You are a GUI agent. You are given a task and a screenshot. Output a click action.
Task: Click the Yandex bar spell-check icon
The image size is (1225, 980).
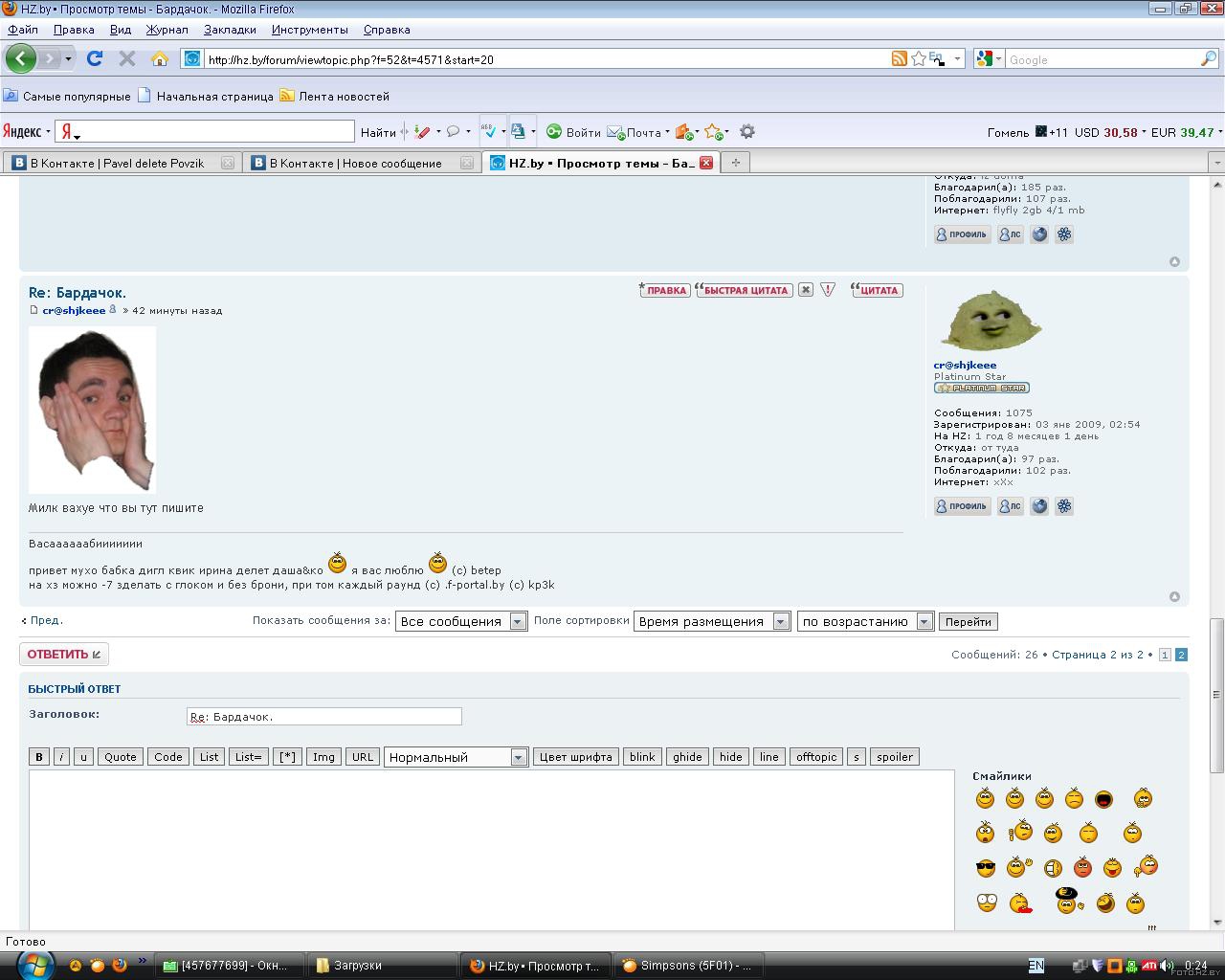[489, 132]
